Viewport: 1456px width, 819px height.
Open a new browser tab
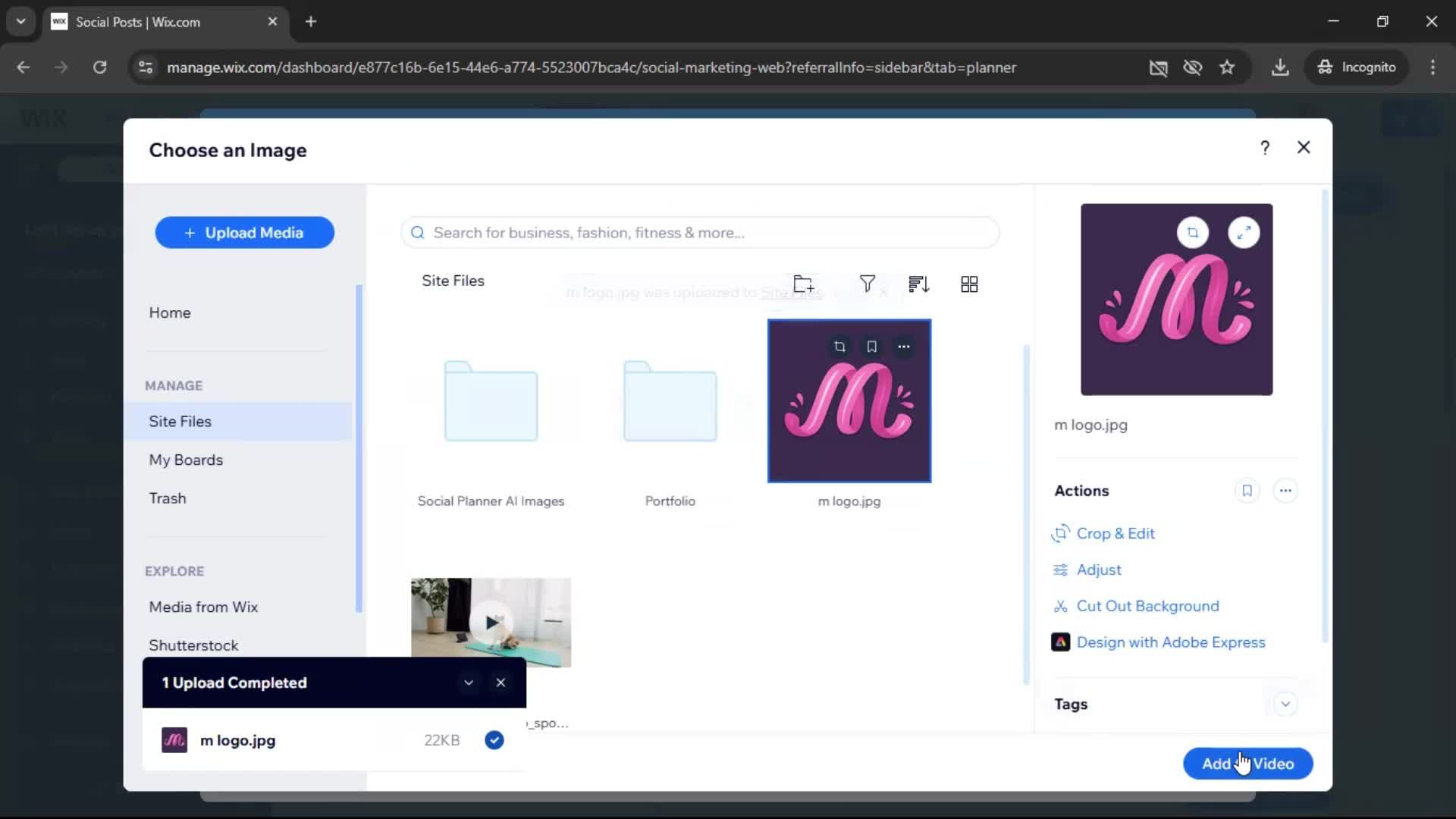(311, 22)
